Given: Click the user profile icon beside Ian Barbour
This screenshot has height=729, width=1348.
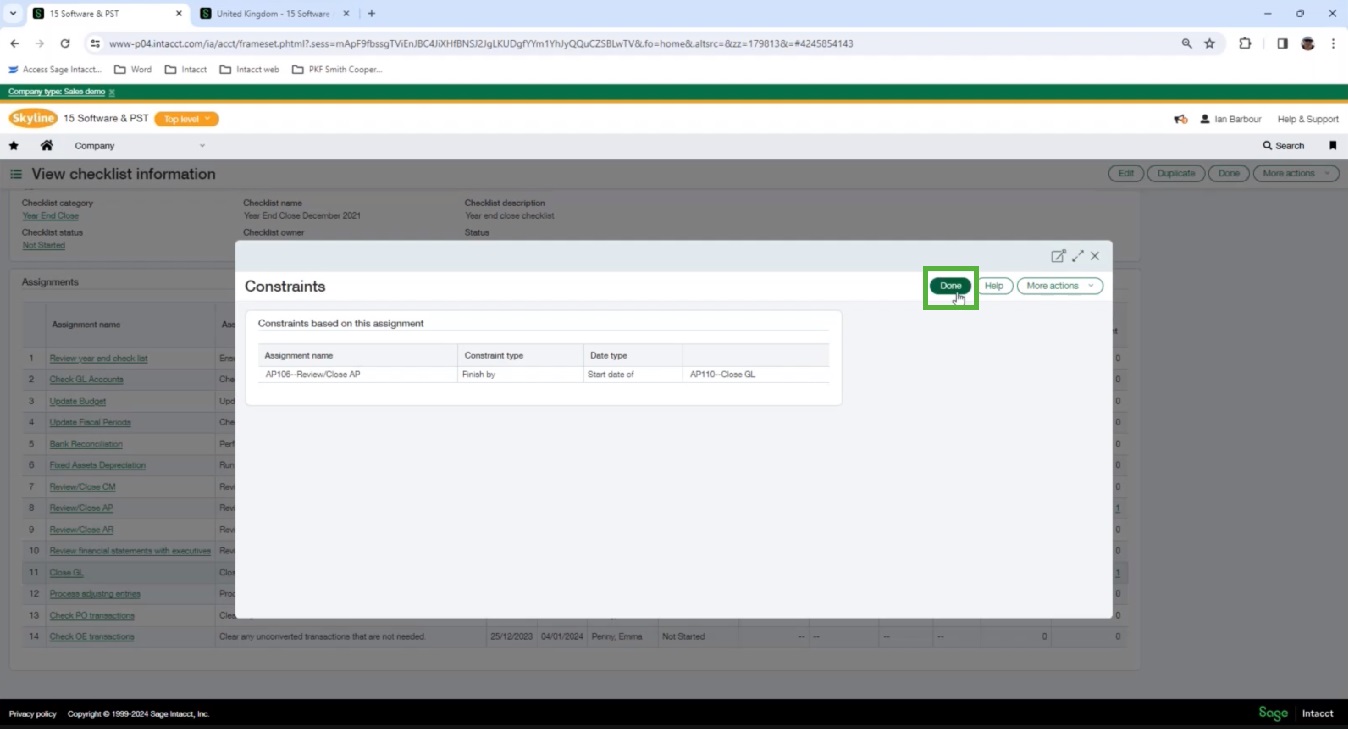Looking at the screenshot, I should coord(1205,118).
